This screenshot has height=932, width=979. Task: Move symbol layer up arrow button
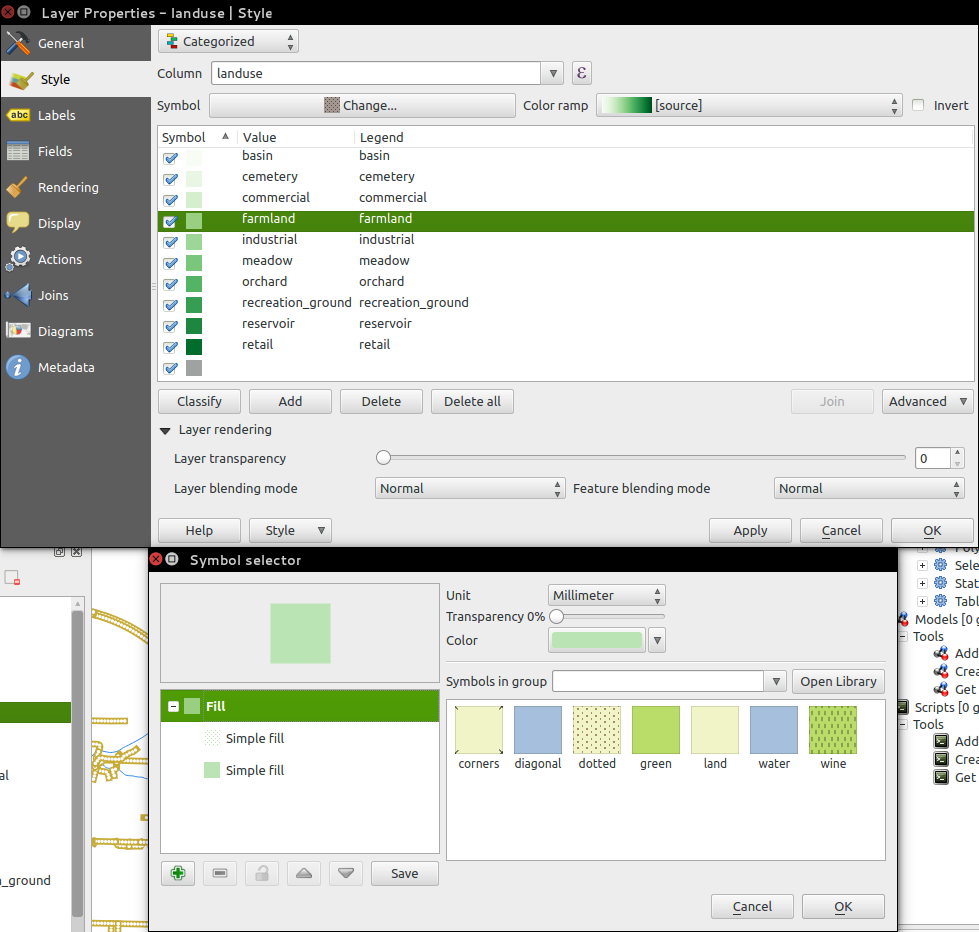tap(304, 873)
